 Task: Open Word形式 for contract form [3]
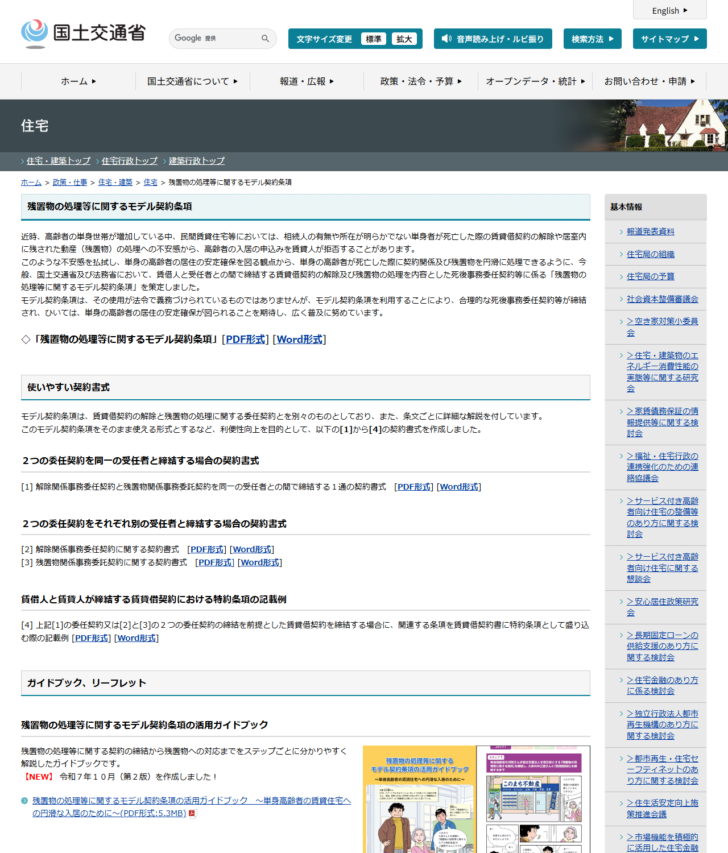click(260, 563)
